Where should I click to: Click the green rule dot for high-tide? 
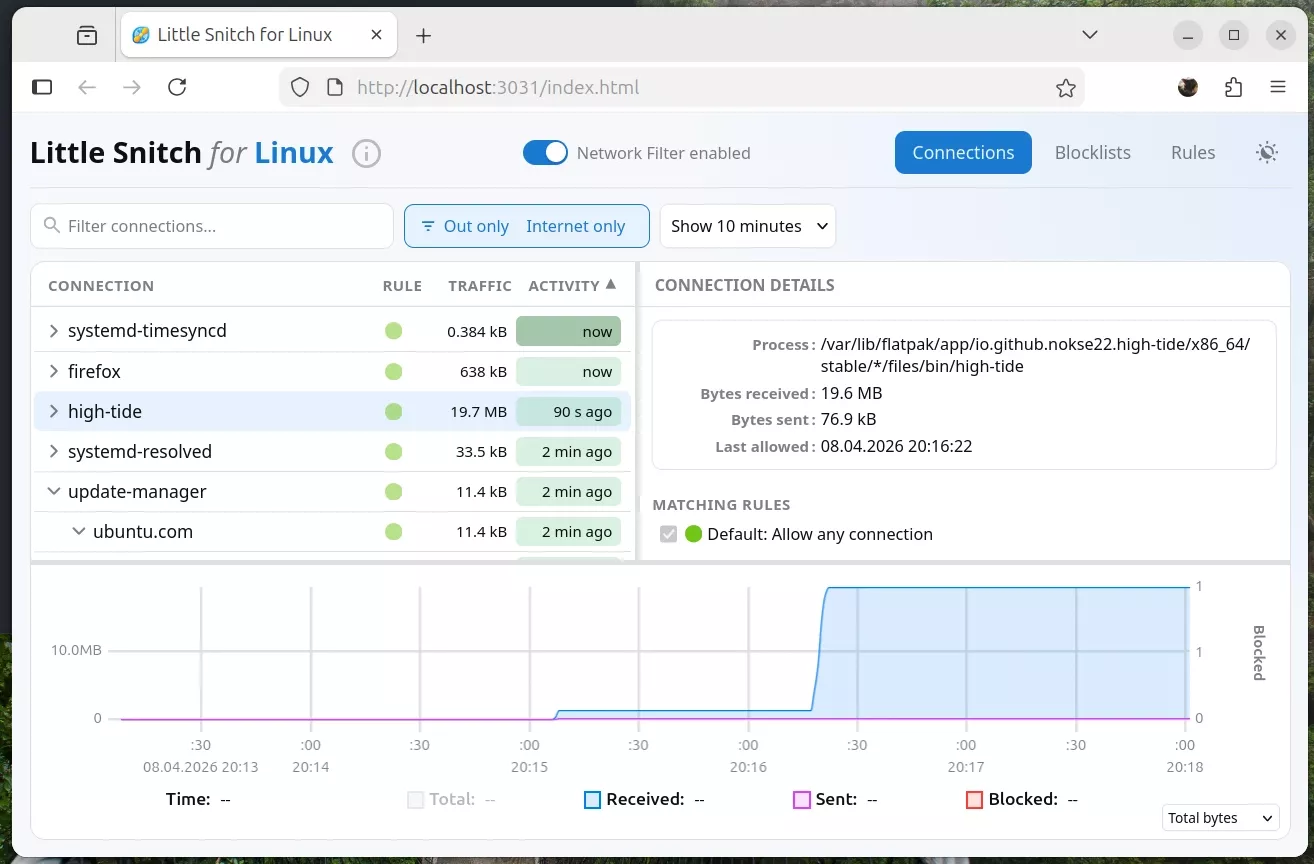394,411
